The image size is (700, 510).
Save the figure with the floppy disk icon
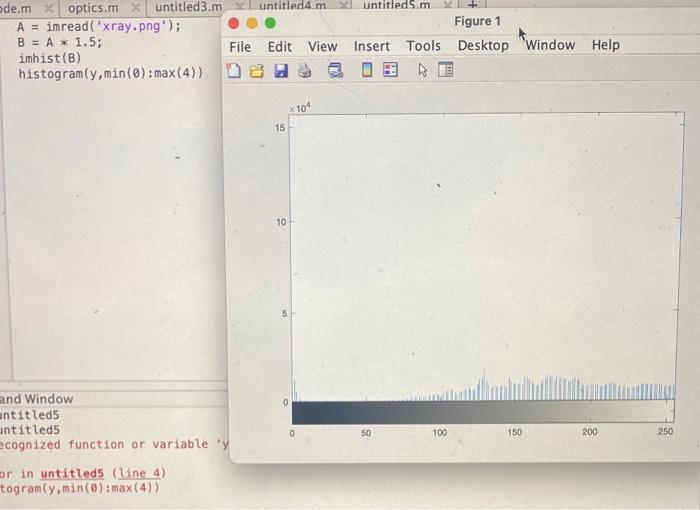point(281,71)
